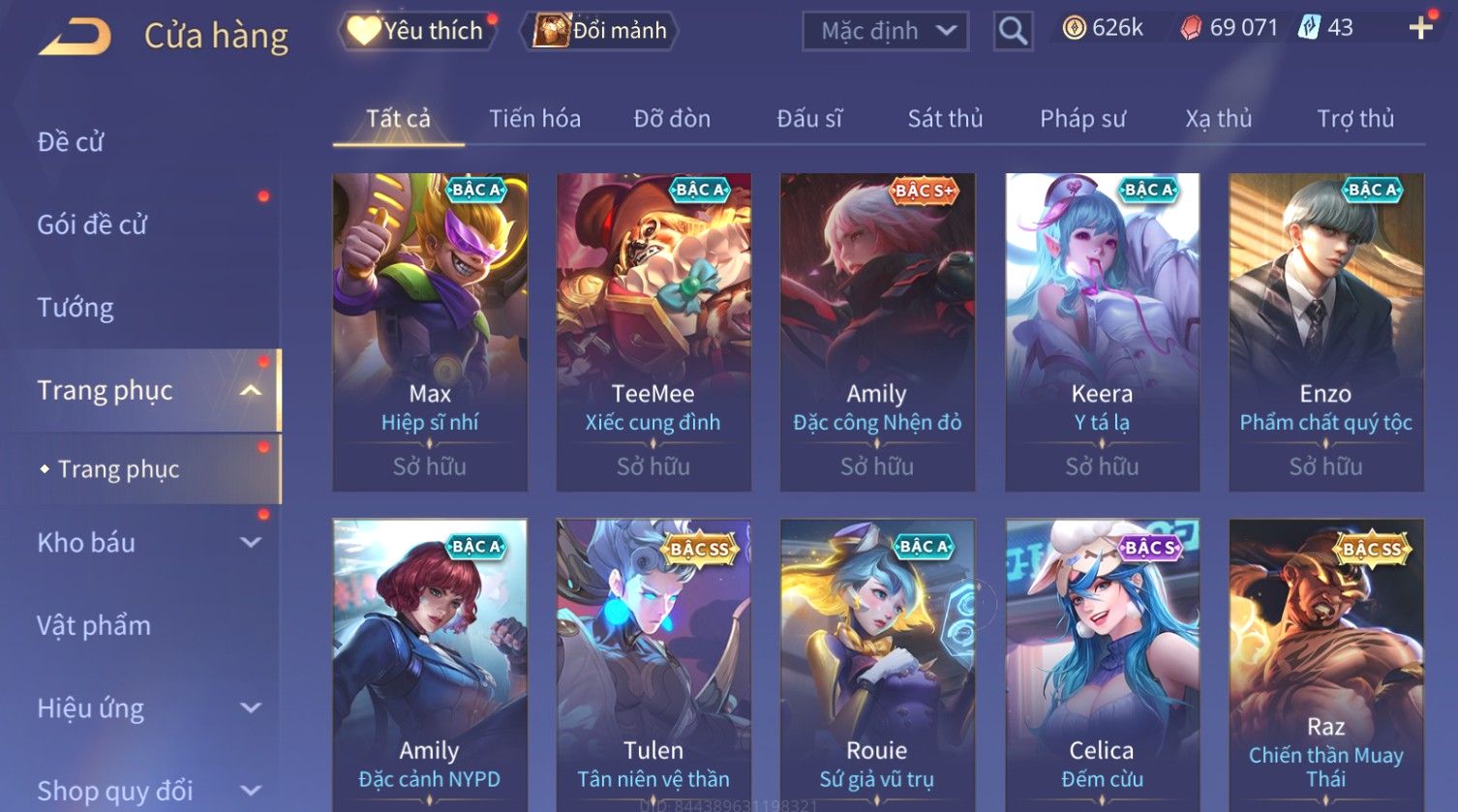This screenshot has width=1458, height=812.
Task: Open the search magnifier icon
Action: point(1013,31)
